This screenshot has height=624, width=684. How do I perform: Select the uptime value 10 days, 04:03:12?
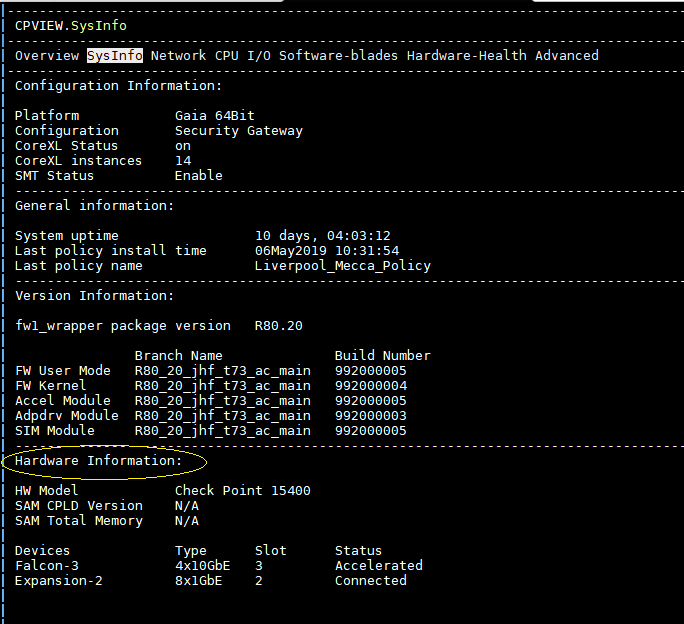point(322,236)
